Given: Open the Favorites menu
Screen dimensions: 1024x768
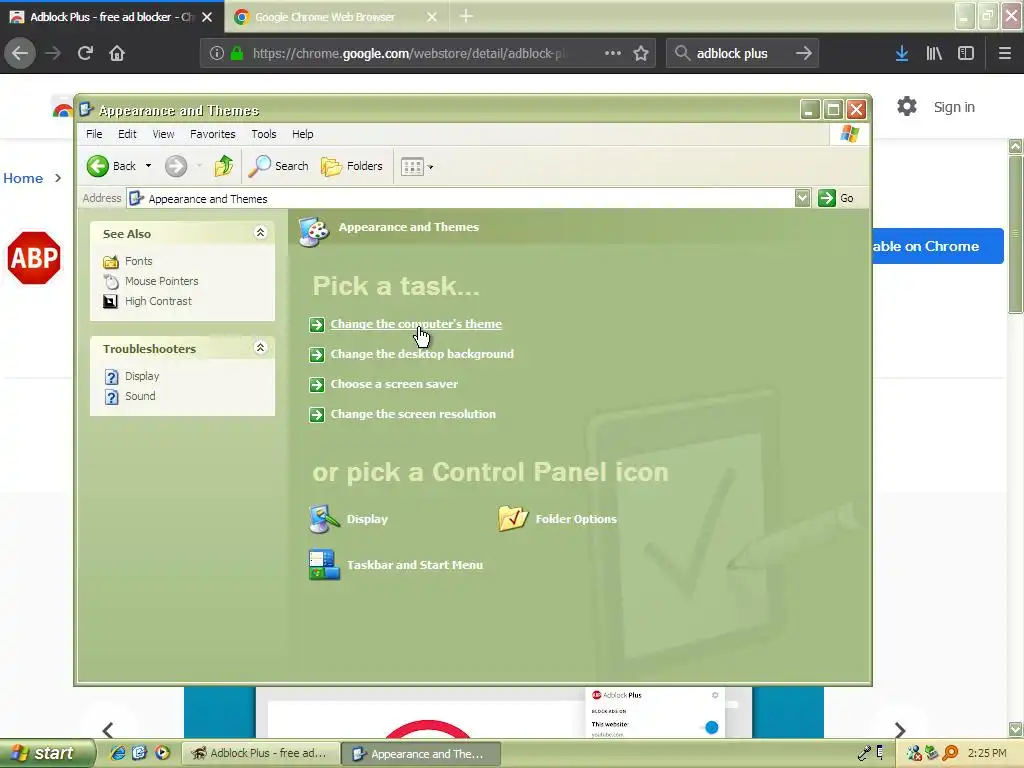Looking at the screenshot, I should click(x=212, y=134).
